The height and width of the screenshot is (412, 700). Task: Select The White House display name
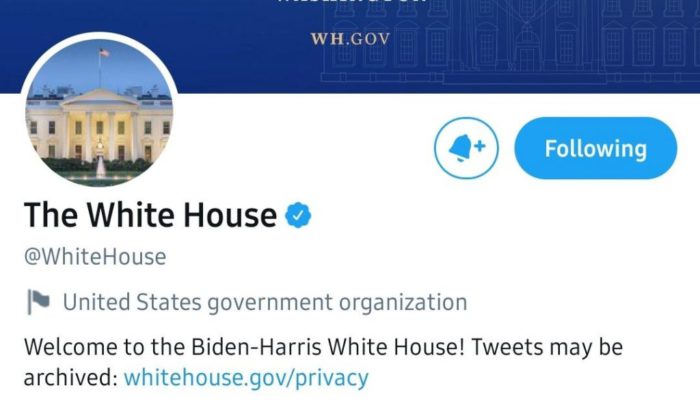pos(150,215)
